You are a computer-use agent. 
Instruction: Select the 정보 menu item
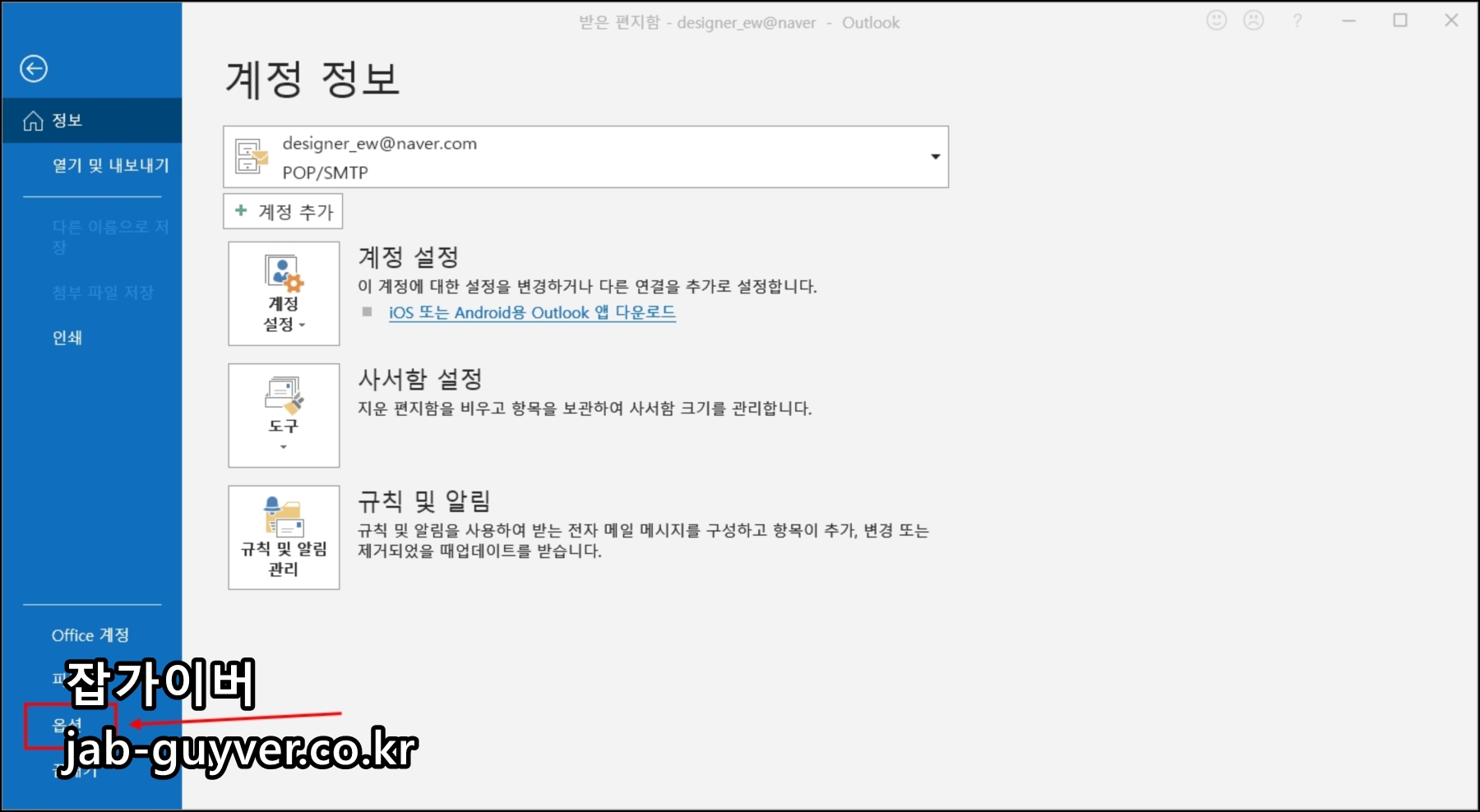point(91,121)
